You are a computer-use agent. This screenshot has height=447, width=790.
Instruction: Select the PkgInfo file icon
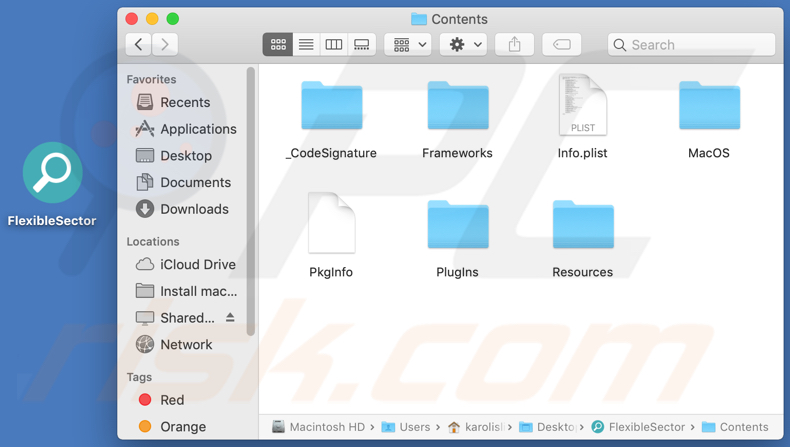pyautogui.click(x=332, y=223)
